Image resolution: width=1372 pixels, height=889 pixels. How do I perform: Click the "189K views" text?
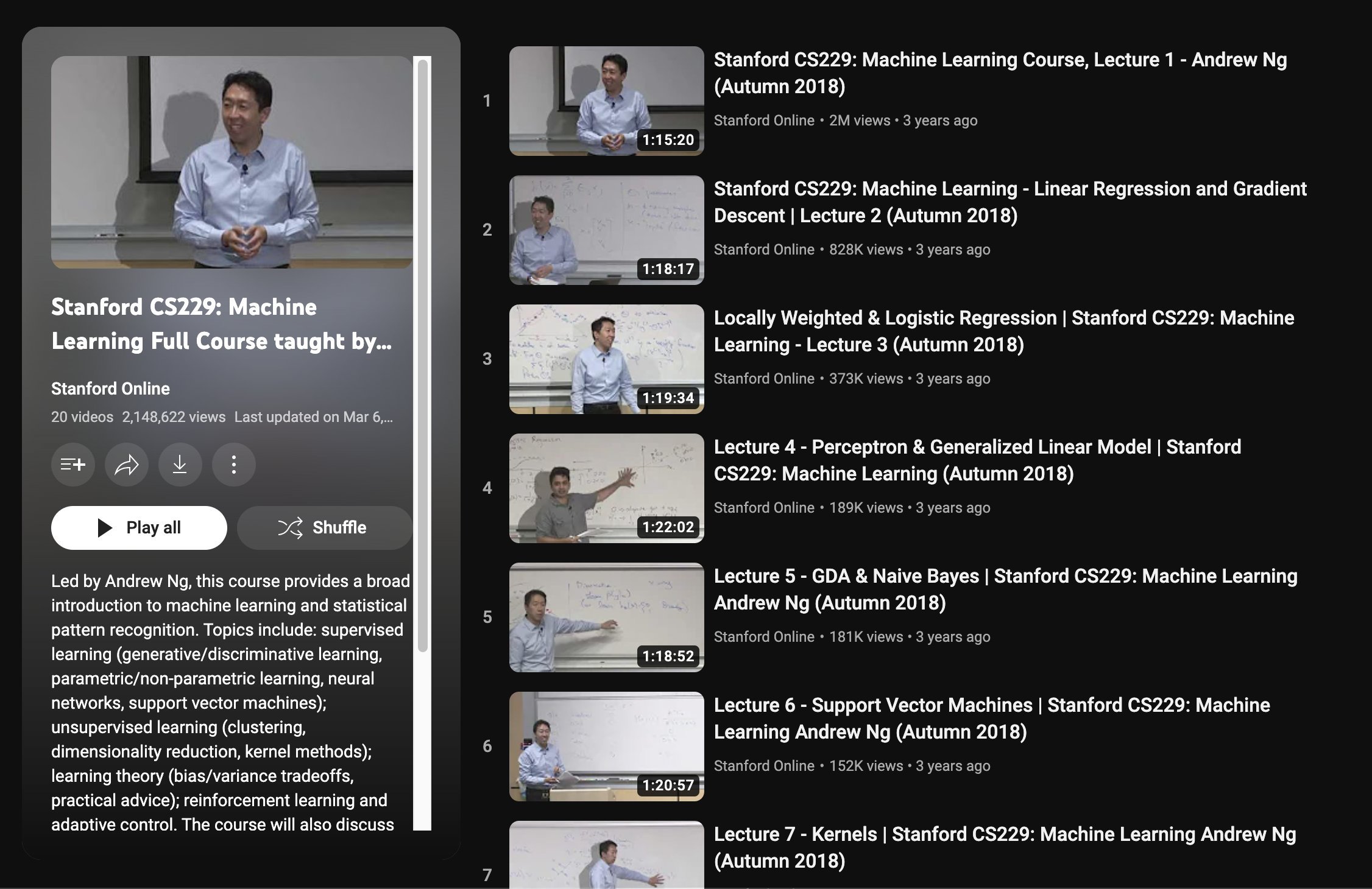pyautogui.click(x=866, y=508)
